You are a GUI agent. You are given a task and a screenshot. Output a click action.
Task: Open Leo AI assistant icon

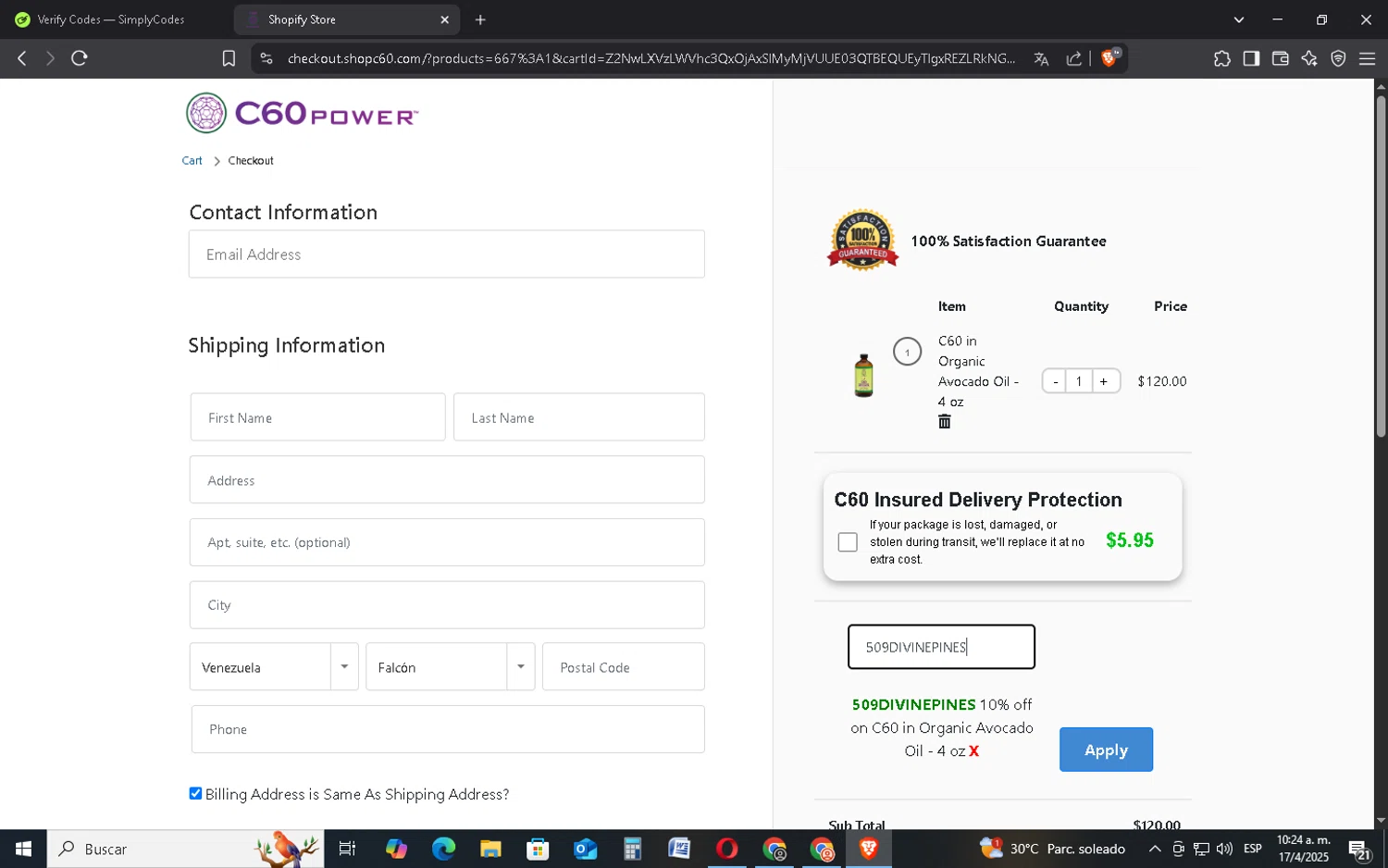[1309, 58]
